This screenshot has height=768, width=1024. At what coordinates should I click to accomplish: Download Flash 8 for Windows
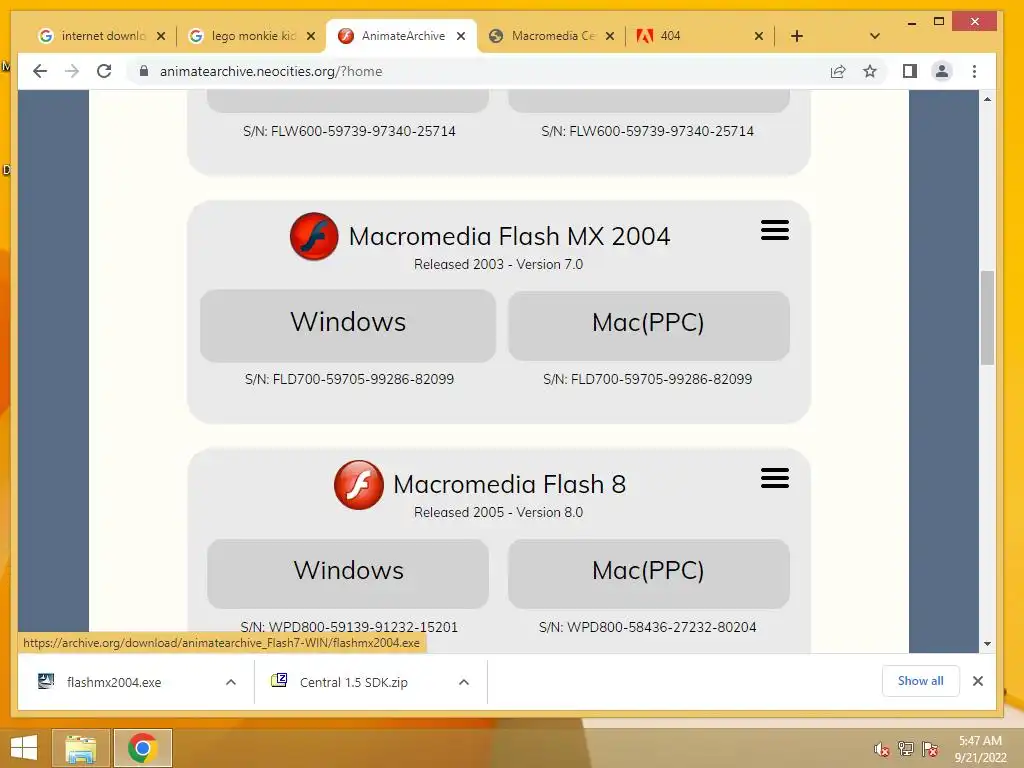click(348, 573)
